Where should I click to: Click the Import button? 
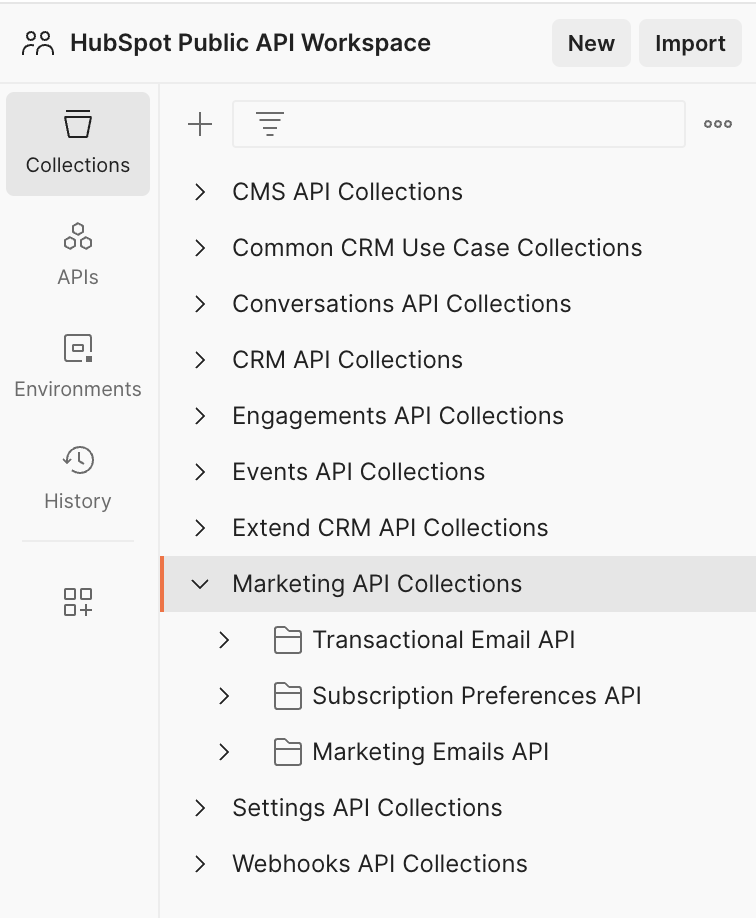(x=690, y=44)
